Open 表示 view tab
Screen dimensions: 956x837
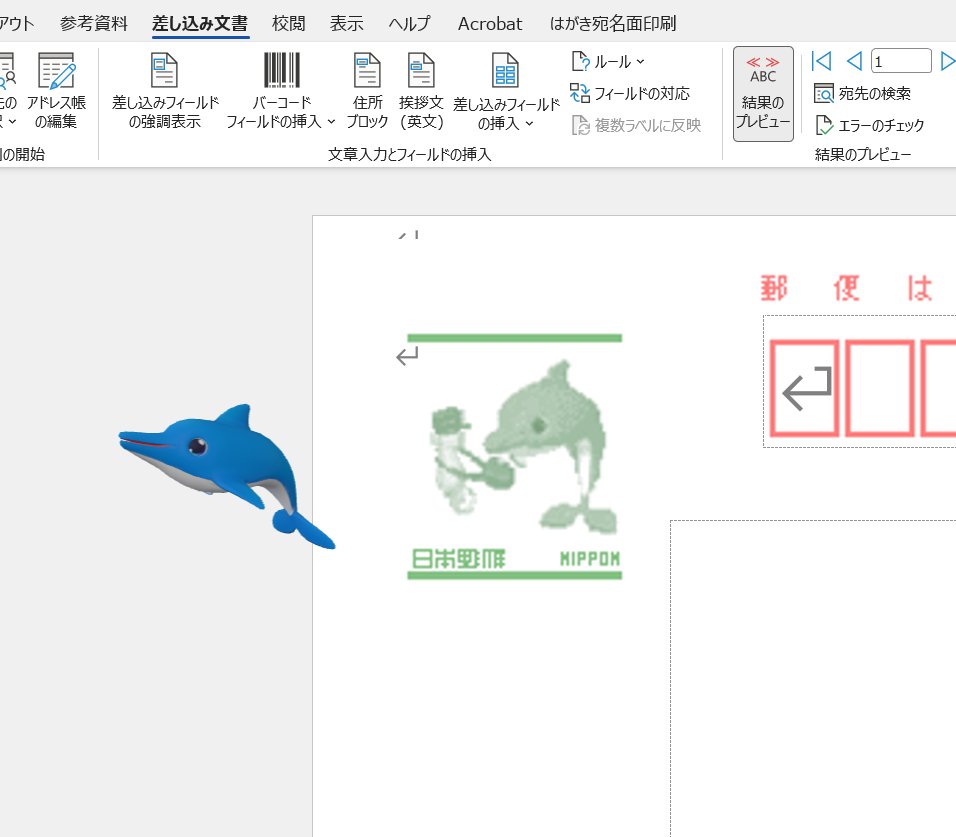tap(346, 23)
